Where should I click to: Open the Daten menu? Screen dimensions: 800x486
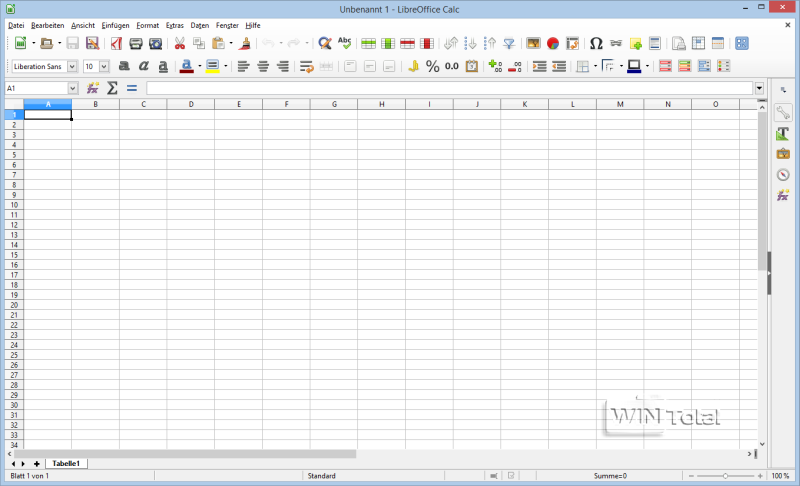(x=199, y=25)
